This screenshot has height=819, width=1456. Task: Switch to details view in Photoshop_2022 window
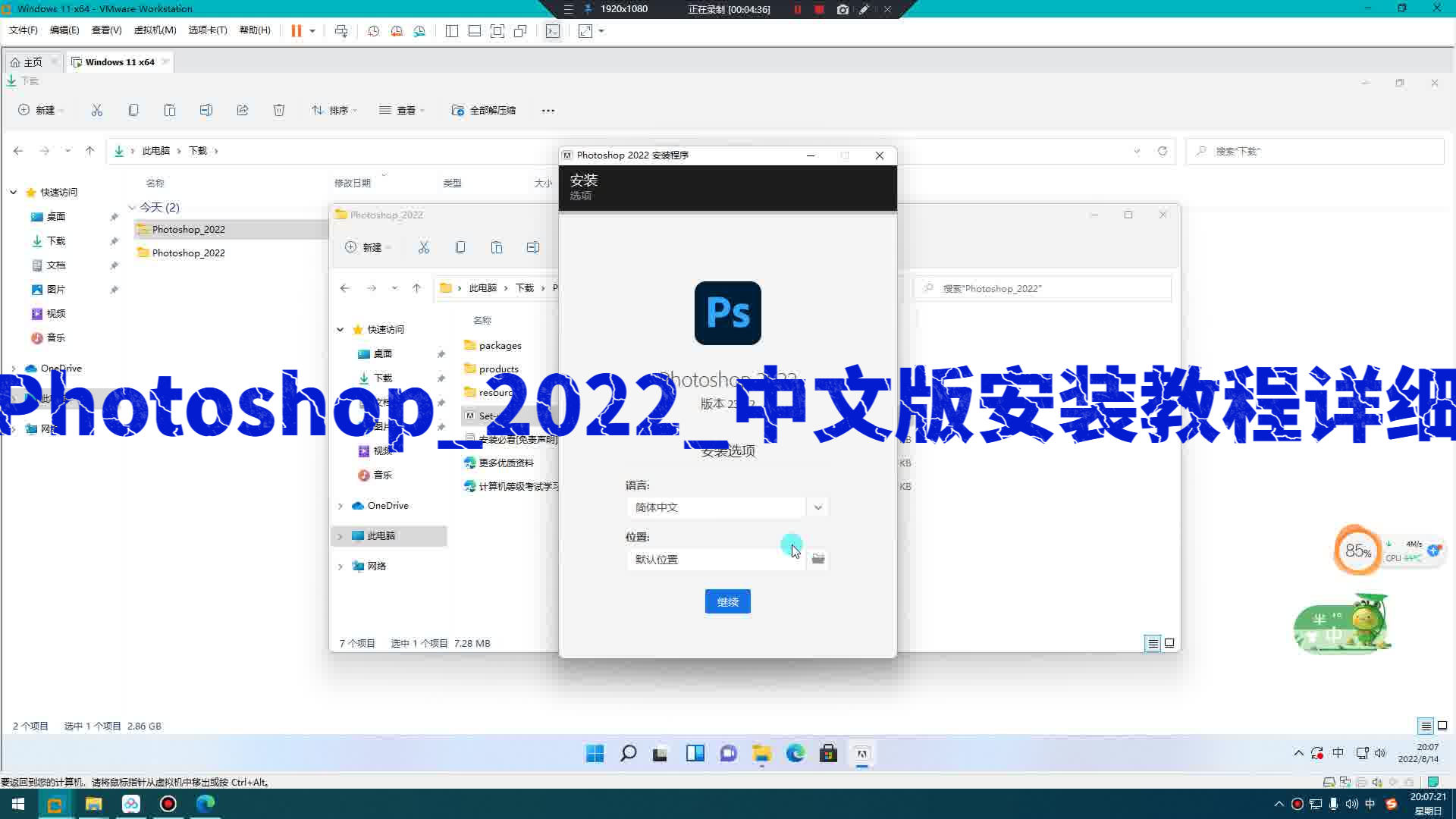1153,643
